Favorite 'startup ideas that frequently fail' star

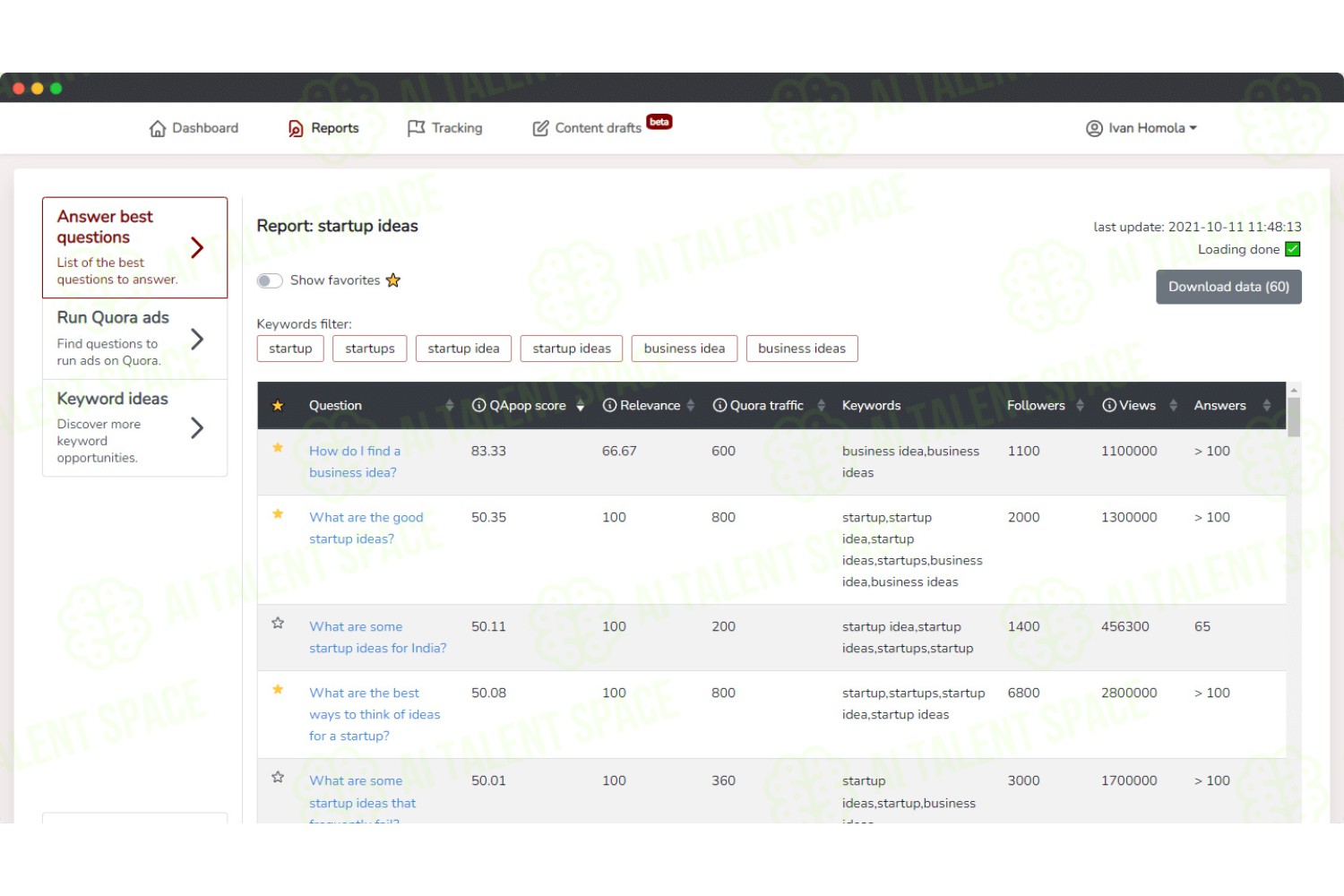pos(278,777)
